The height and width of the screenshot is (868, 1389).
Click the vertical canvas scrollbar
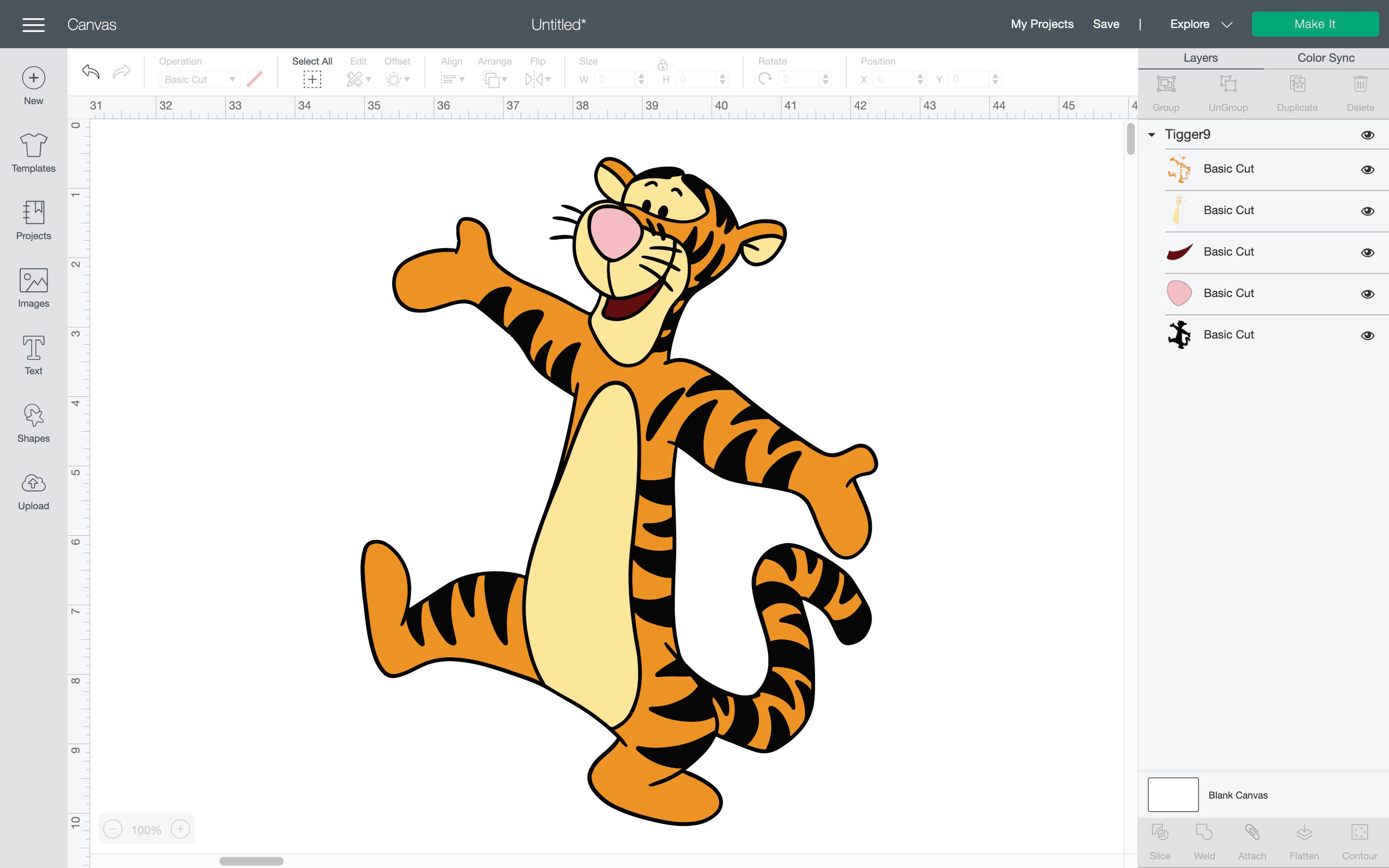point(1130,139)
